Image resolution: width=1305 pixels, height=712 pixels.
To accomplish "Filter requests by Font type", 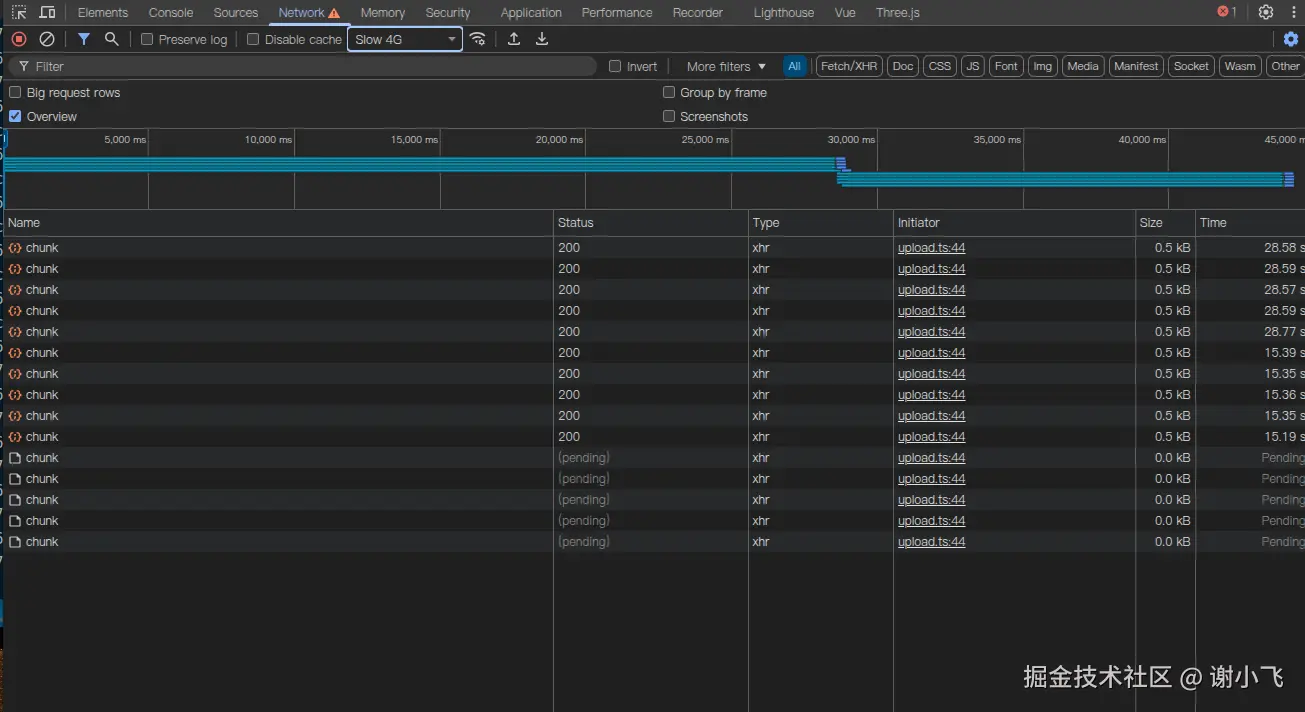I will tap(1006, 66).
